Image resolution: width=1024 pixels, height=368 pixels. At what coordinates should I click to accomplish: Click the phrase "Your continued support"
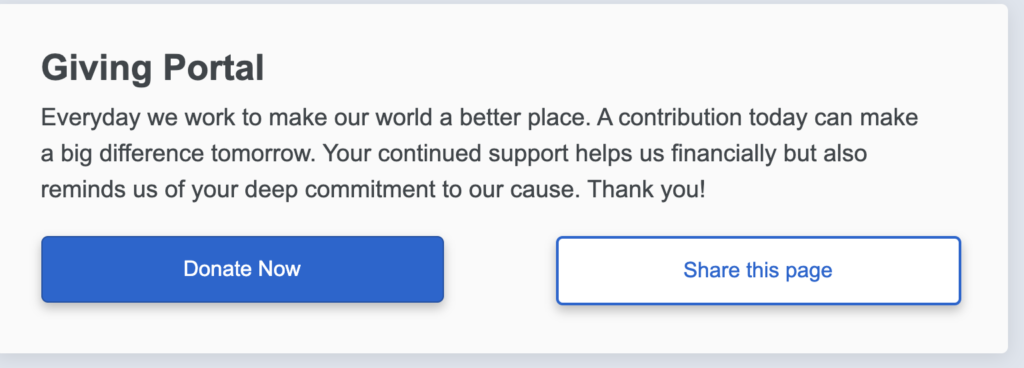pyautogui.click(x=444, y=154)
